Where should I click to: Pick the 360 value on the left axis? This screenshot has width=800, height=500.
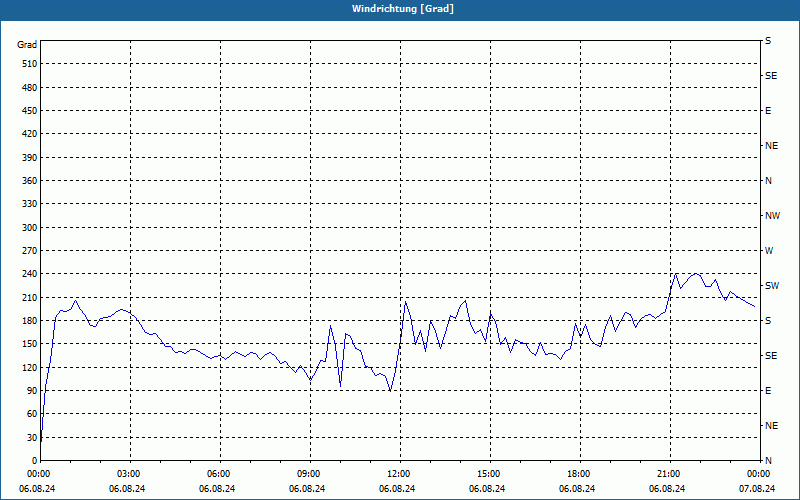click(x=30, y=181)
